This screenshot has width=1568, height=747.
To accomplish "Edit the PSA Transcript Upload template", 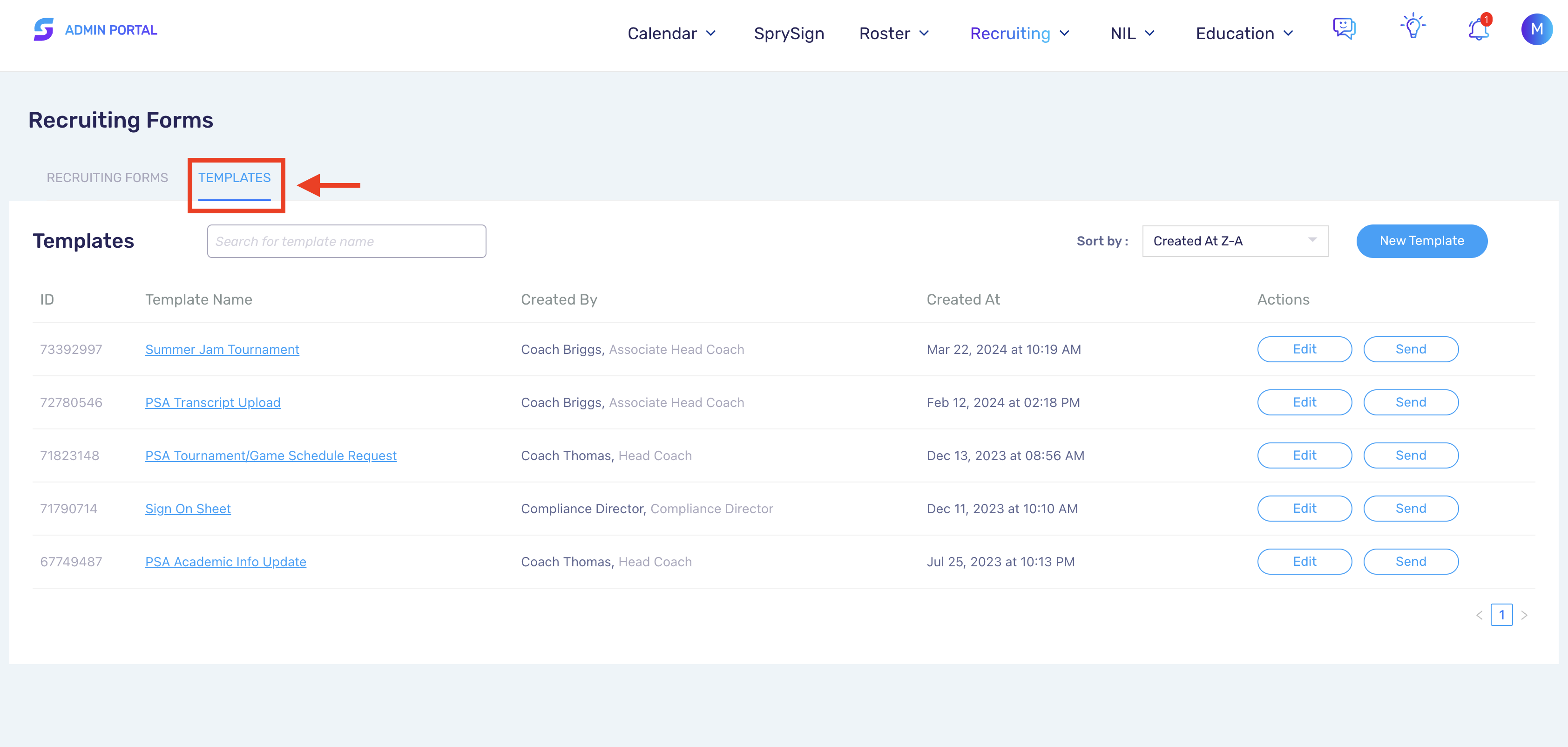I will pyautogui.click(x=1304, y=402).
